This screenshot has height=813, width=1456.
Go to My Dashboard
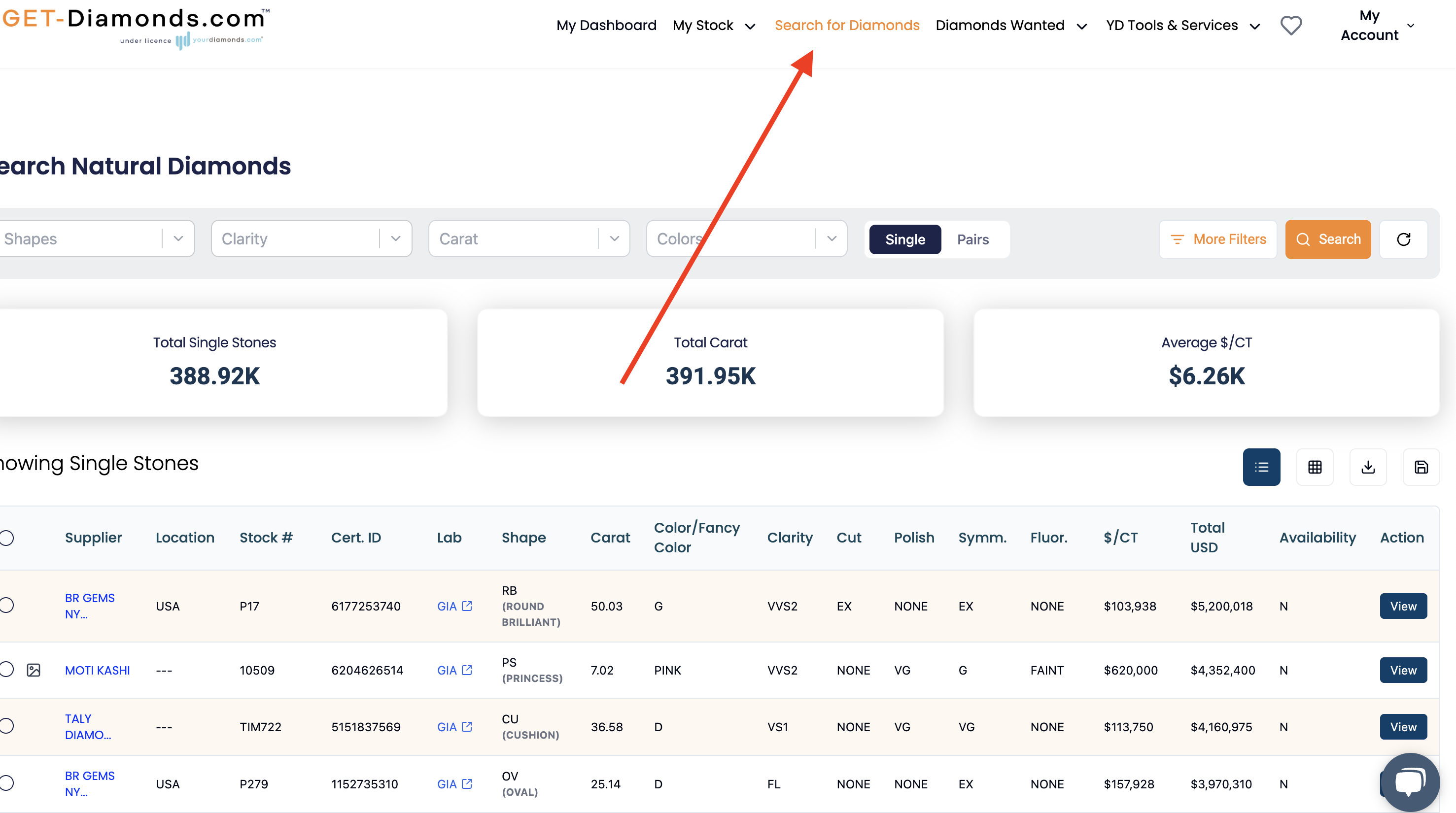pyautogui.click(x=606, y=26)
